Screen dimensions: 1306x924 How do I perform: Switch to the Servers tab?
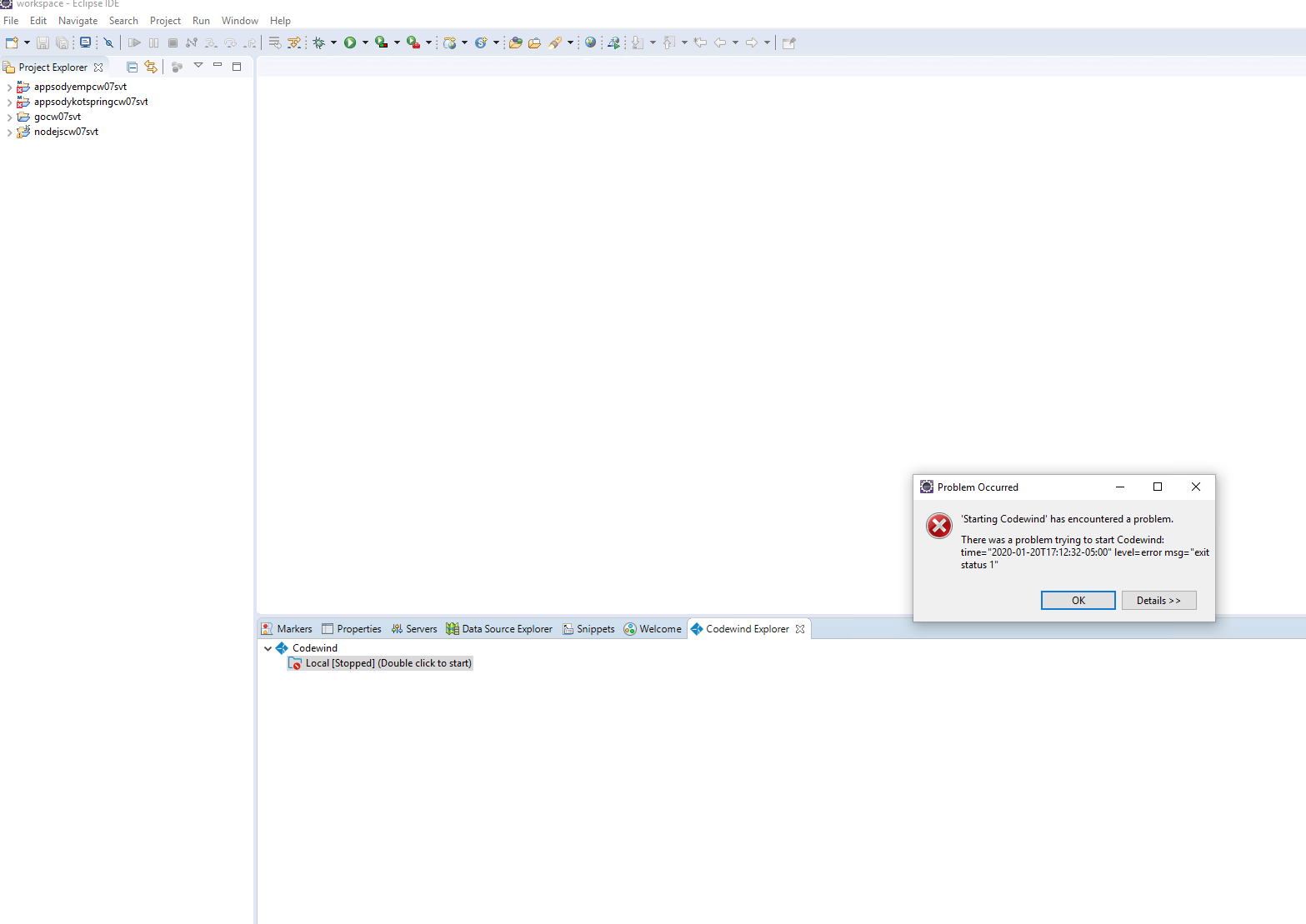point(414,628)
